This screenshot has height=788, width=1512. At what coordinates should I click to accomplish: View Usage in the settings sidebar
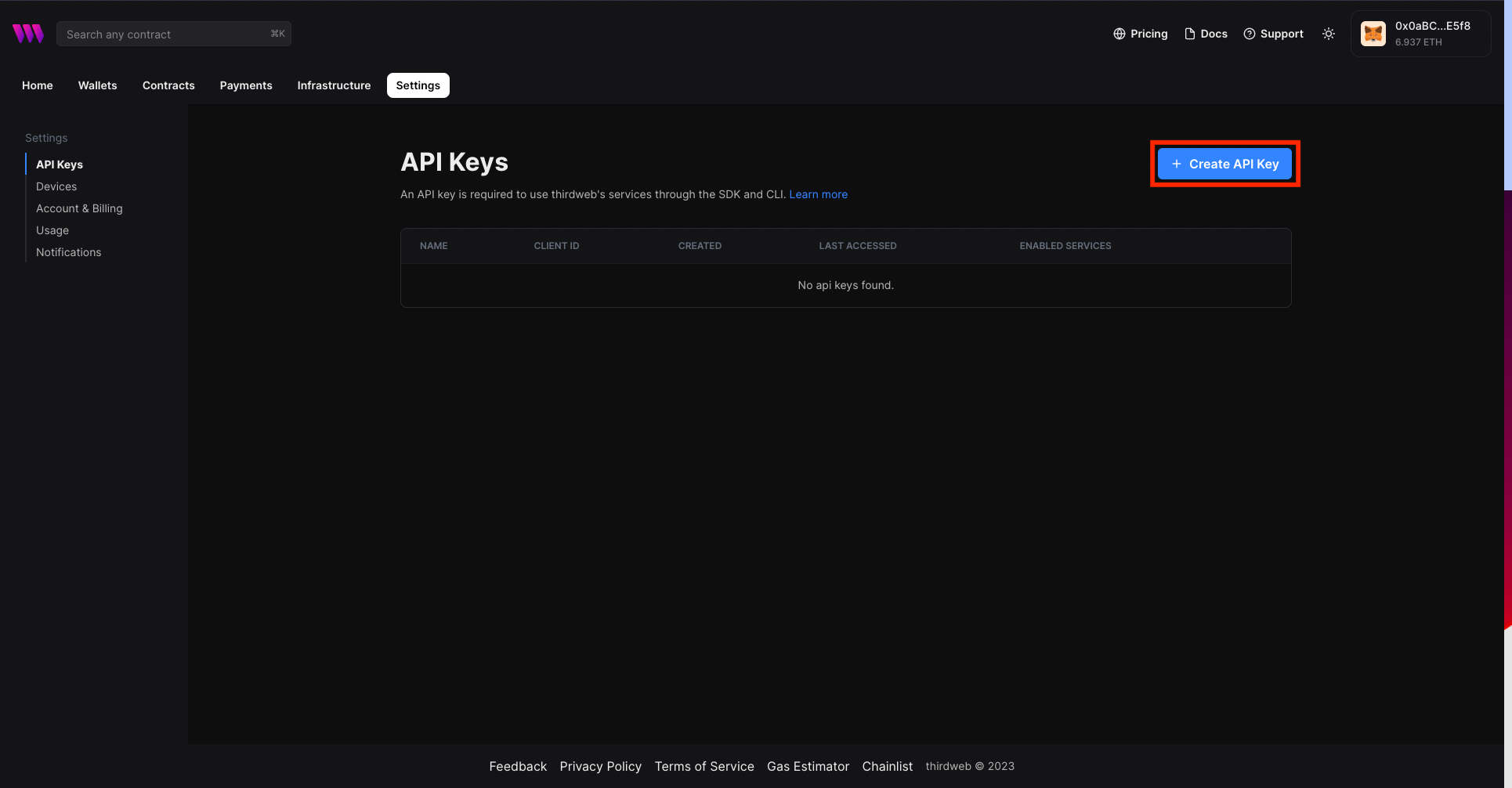pos(52,230)
